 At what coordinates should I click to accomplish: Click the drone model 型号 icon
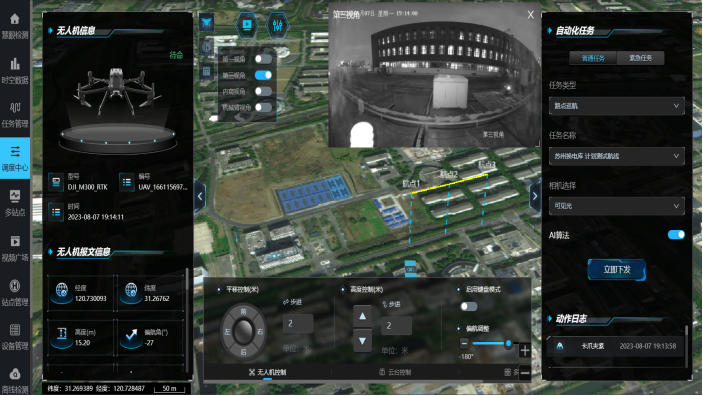coord(56,182)
